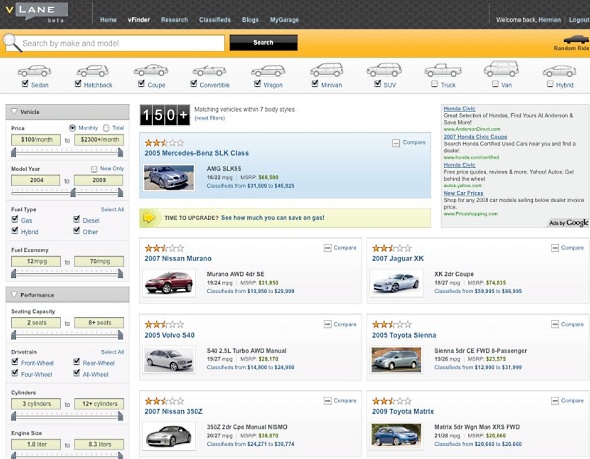Image resolution: width=590 pixels, height=459 pixels.
Task: Go to the Research section
Action: [x=174, y=20]
